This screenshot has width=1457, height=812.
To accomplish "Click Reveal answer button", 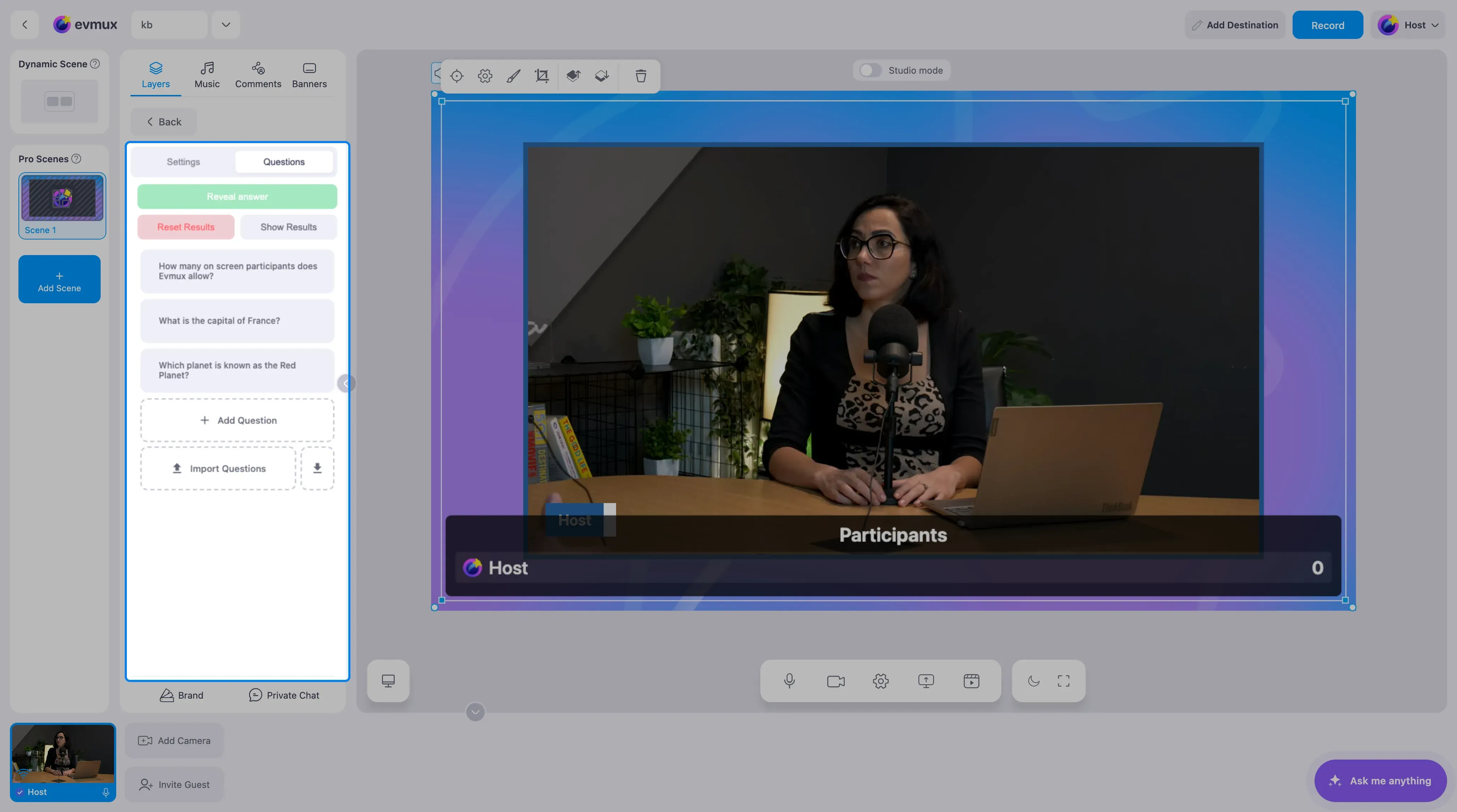I will click(237, 197).
